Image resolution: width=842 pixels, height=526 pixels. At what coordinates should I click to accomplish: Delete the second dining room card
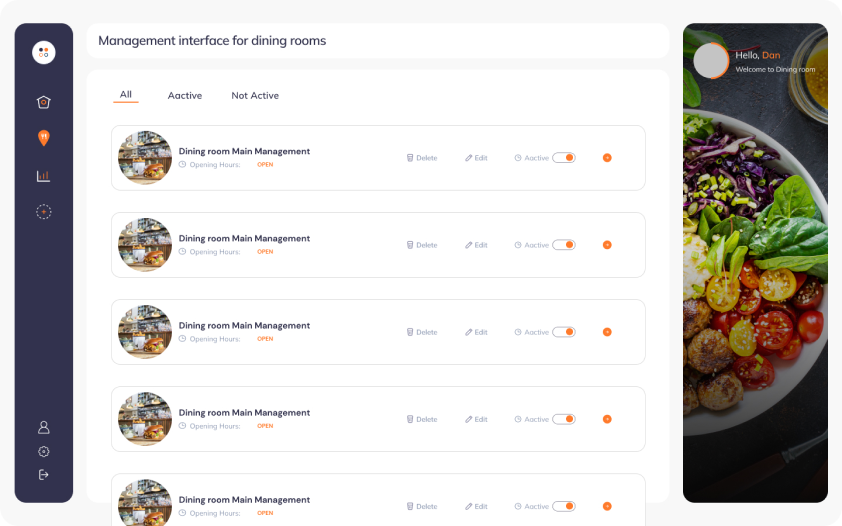pyautogui.click(x=422, y=245)
